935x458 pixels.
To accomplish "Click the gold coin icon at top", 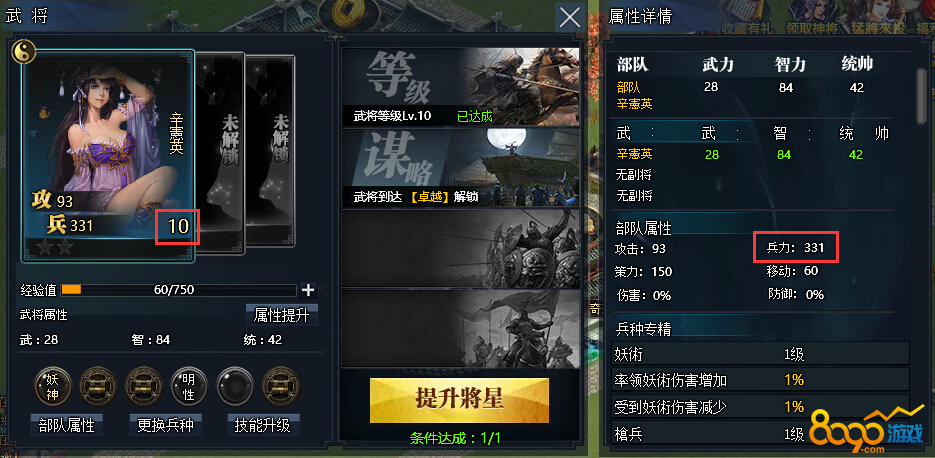I will [x=342, y=10].
